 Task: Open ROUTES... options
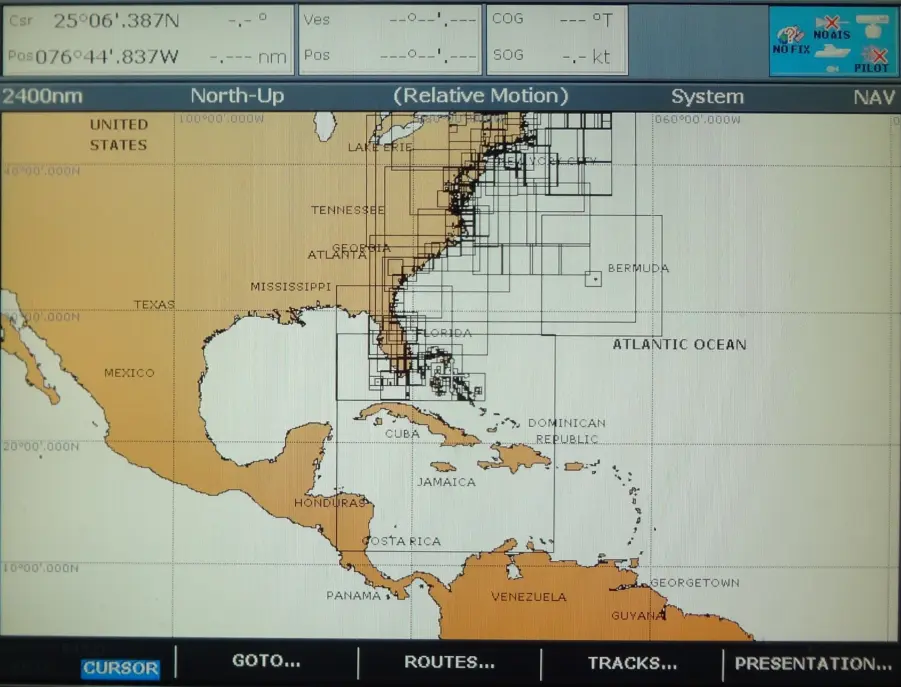pos(448,663)
